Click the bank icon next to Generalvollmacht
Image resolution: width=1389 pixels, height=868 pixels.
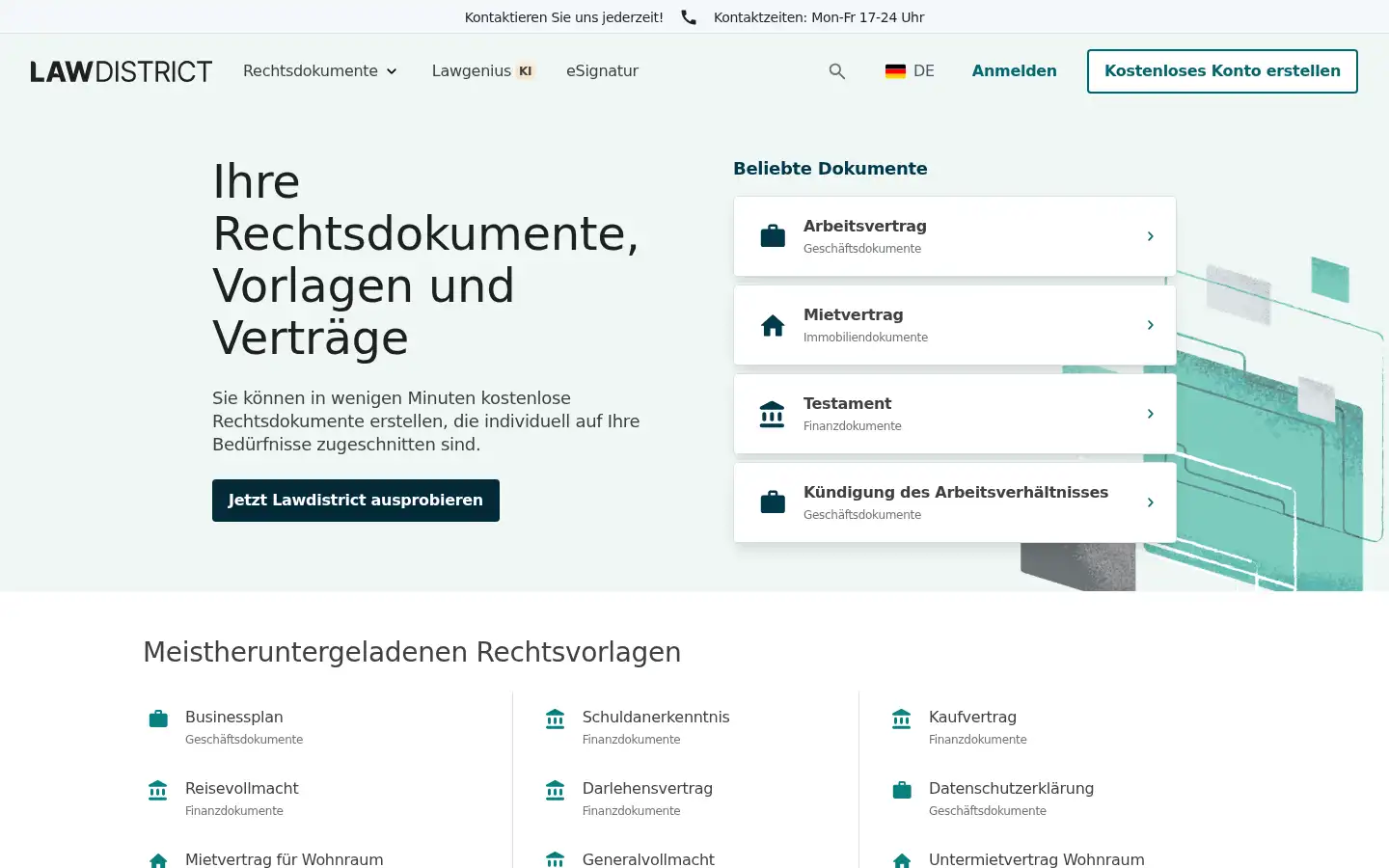[555, 860]
